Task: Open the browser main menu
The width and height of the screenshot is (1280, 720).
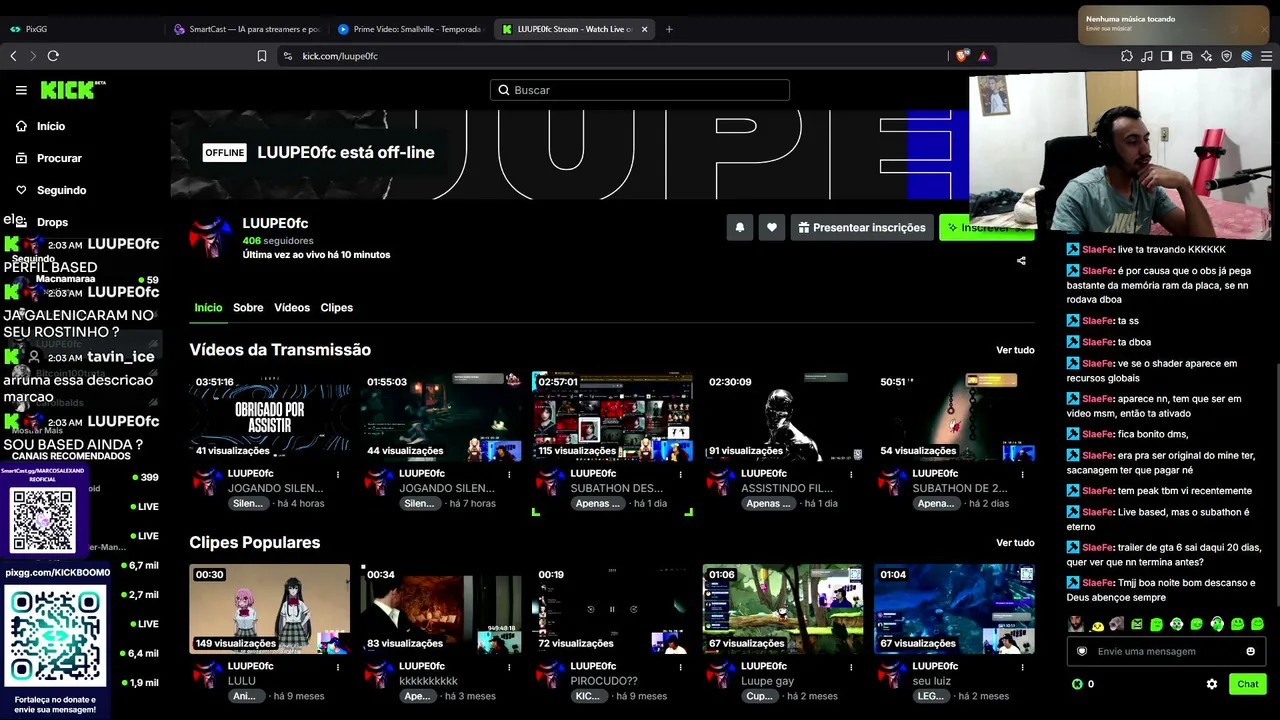Action: 1266,56
